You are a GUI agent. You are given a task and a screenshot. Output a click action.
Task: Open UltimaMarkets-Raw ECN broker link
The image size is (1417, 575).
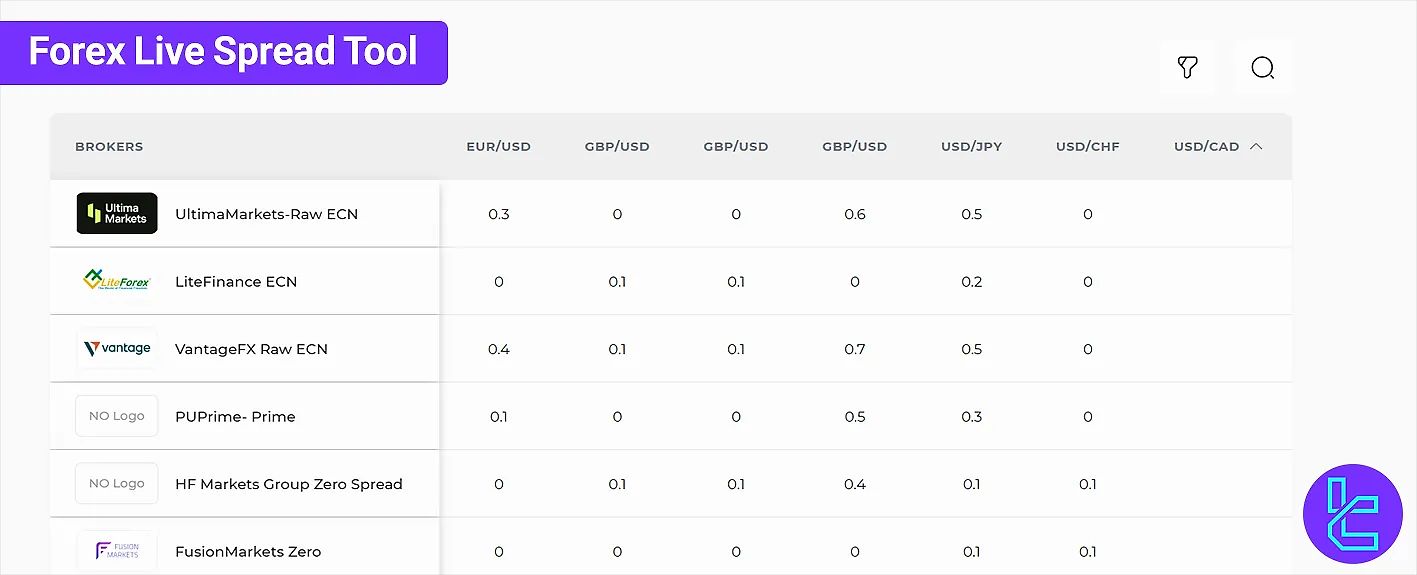tap(266, 214)
